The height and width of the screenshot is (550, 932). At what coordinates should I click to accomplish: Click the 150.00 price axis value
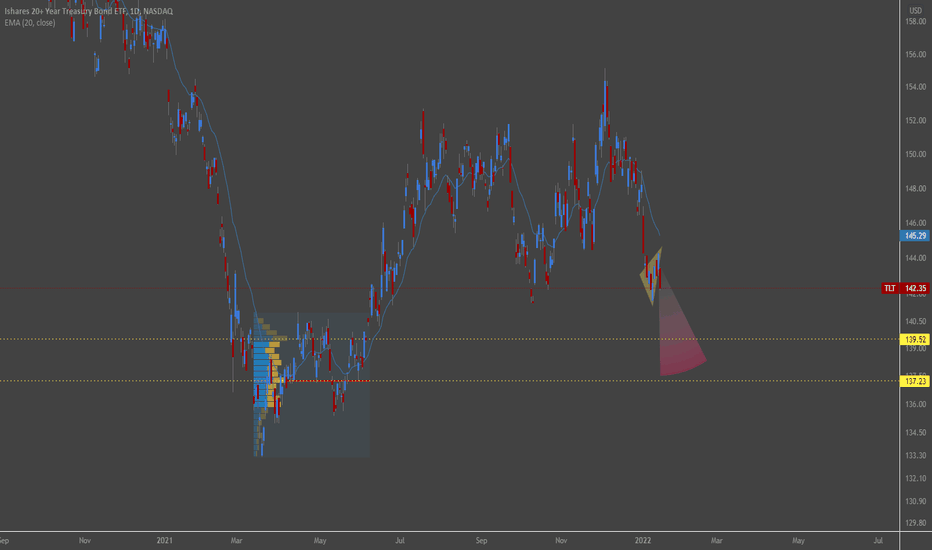(915, 154)
